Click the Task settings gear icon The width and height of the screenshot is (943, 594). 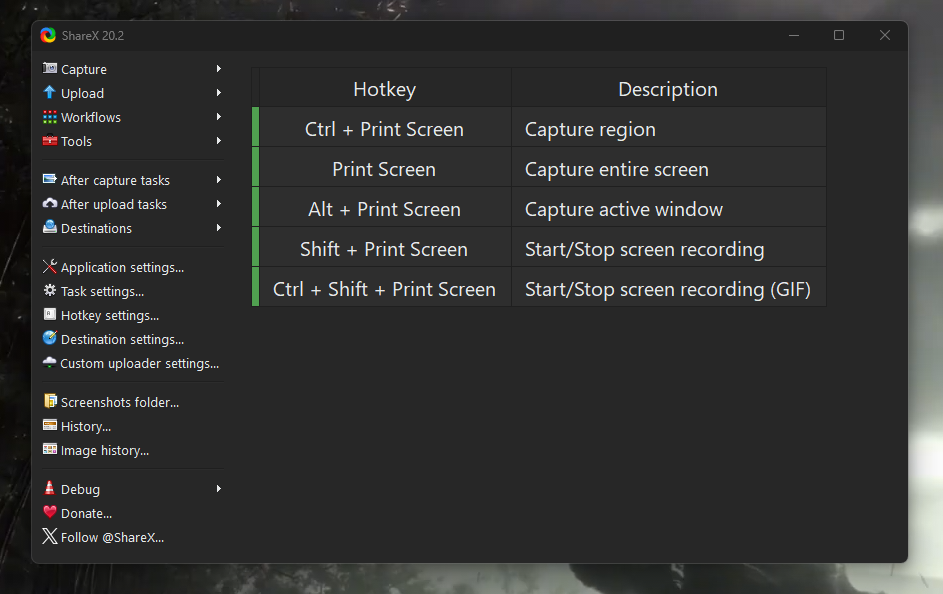point(50,290)
